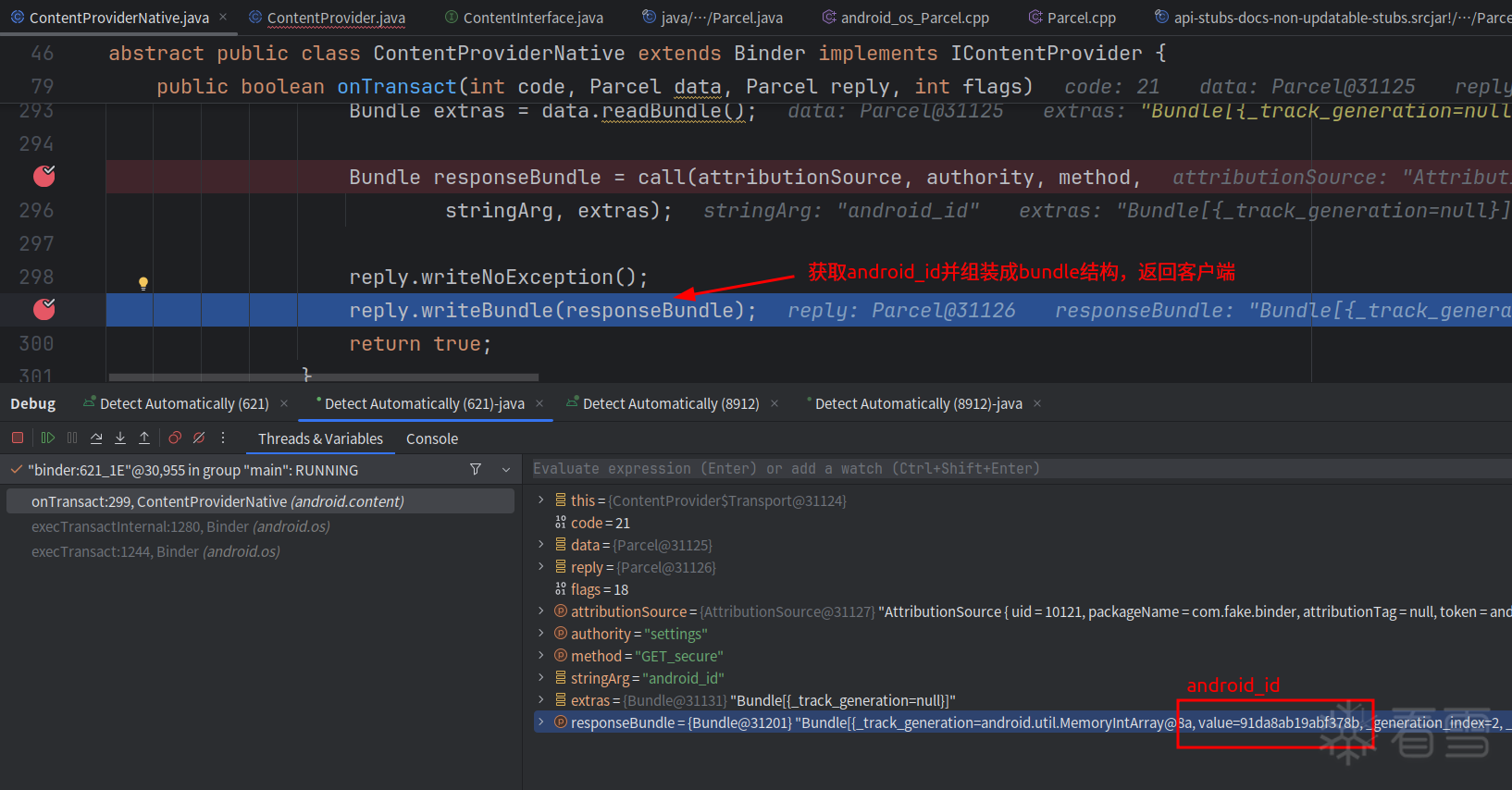Image resolution: width=1512 pixels, height=790 pixels.
Task: Filter the thread frames list
Action: 476,470
